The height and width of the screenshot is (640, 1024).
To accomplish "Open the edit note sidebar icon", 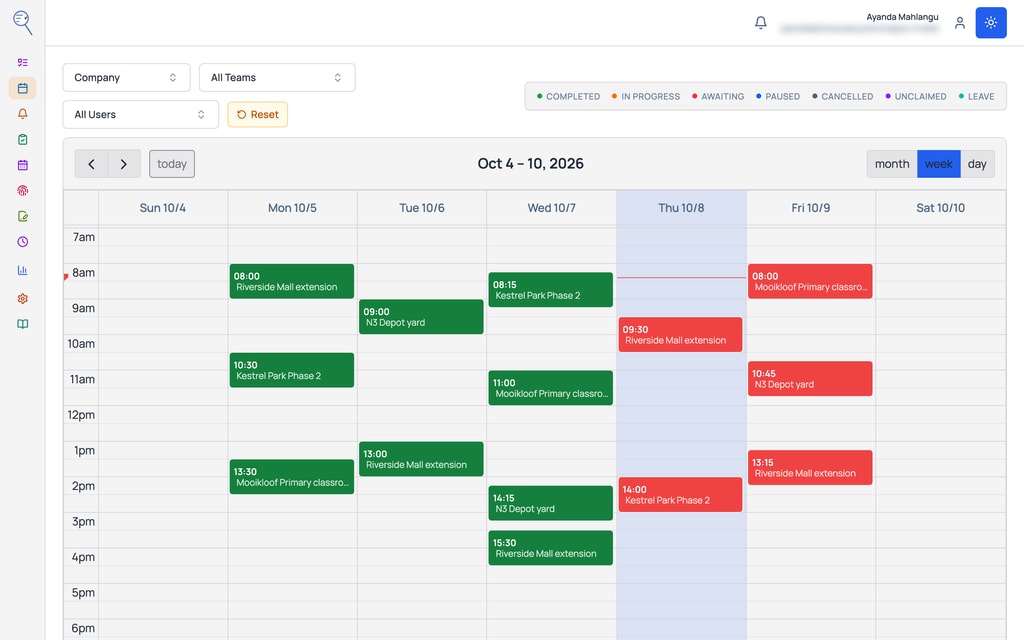I will (22, 216).
